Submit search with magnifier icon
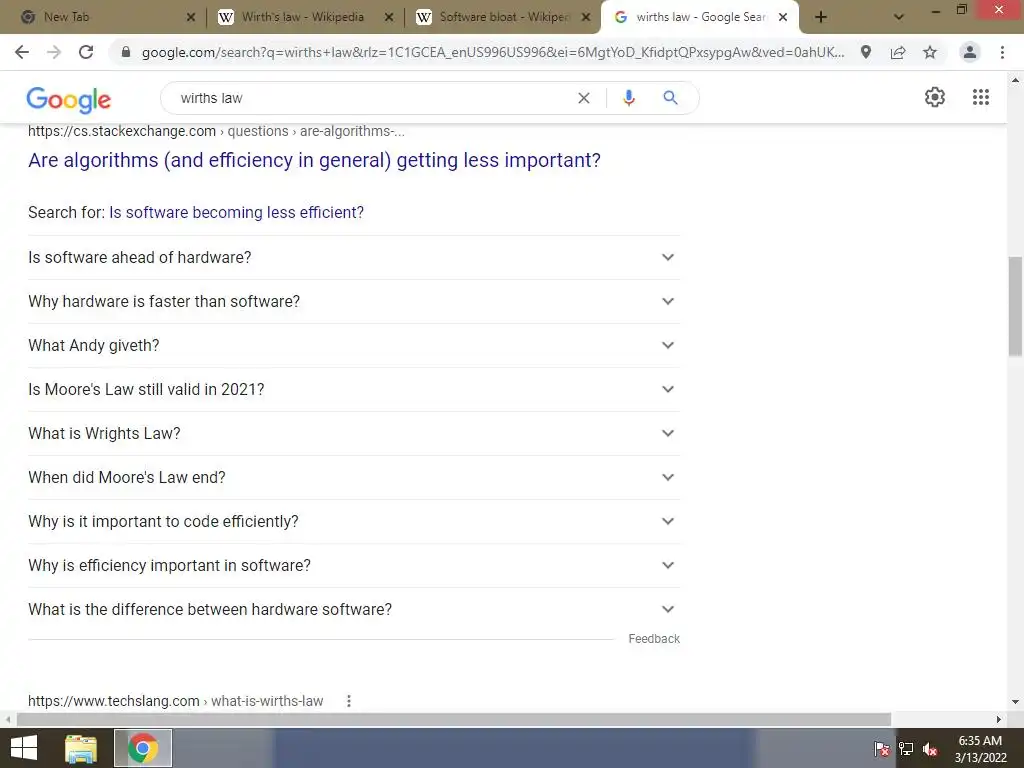Viewport: 1024px width, 768px height. point(670,98)
